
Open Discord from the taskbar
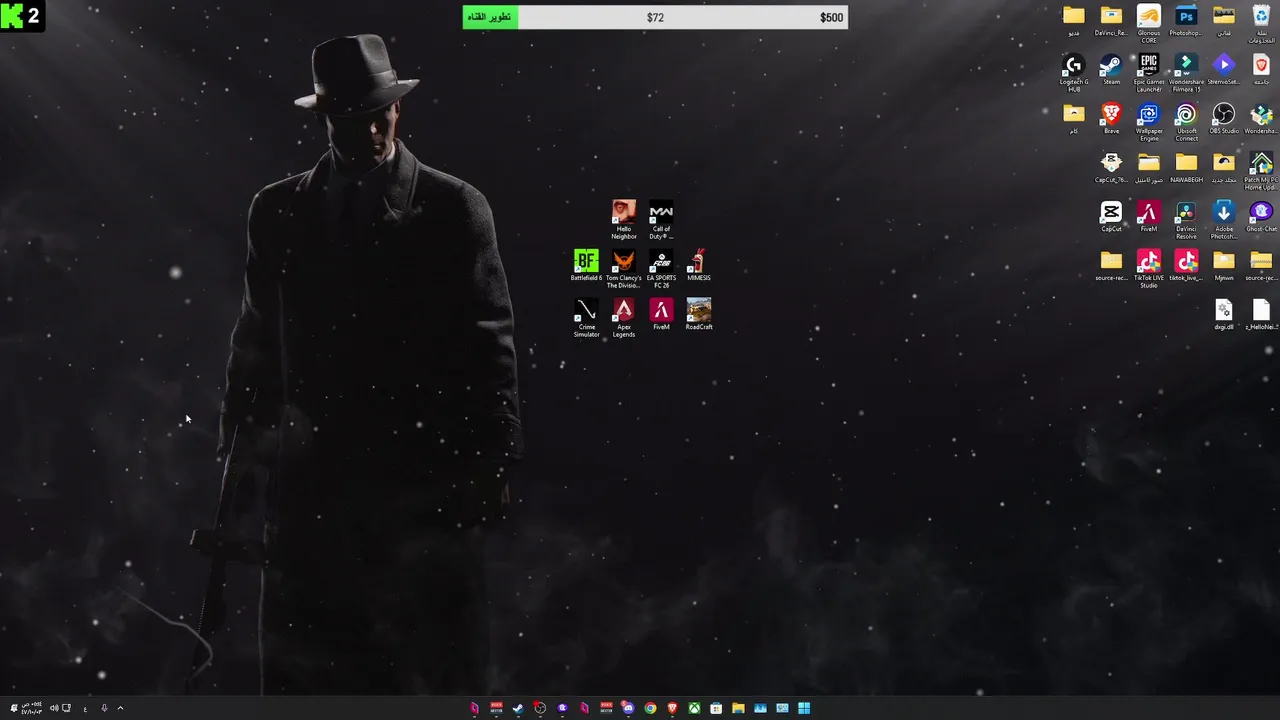[628, 708]
